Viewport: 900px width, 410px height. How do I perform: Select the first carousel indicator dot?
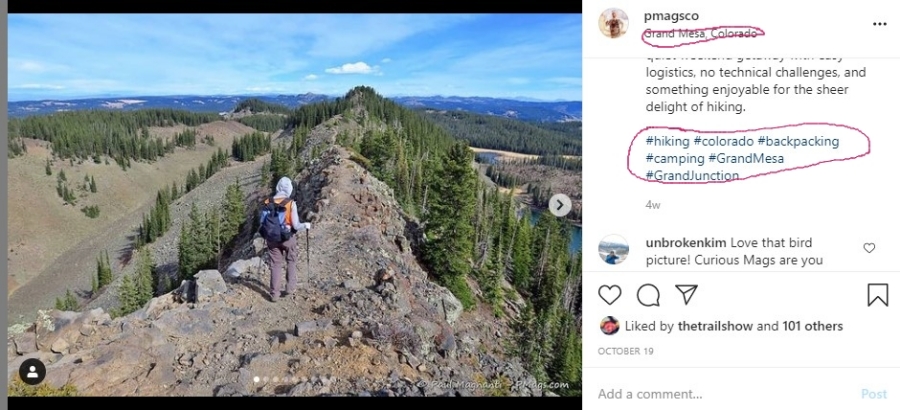click(x=255, y=379)
